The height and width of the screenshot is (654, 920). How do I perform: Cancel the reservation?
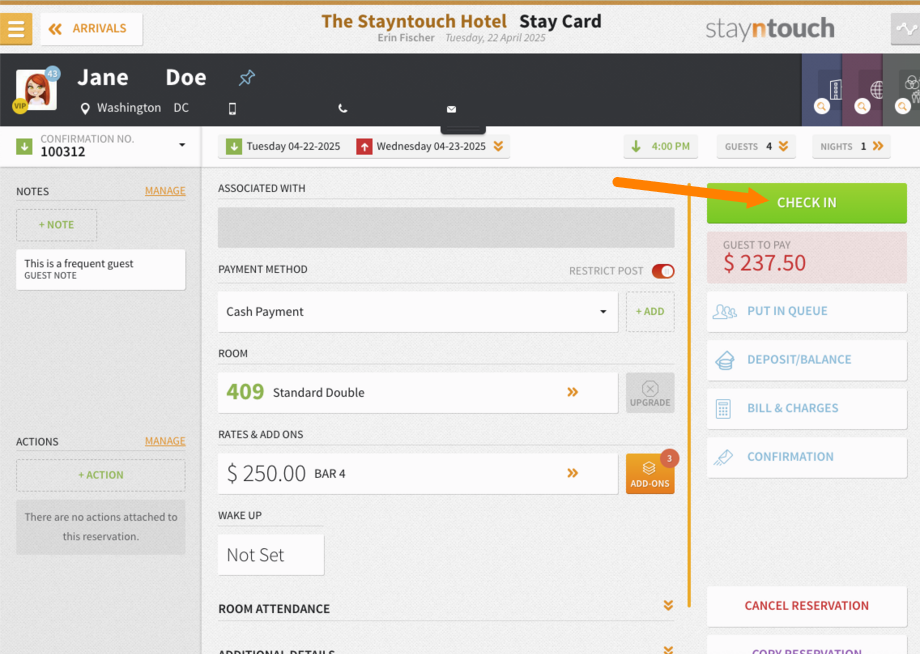(807, 606)
